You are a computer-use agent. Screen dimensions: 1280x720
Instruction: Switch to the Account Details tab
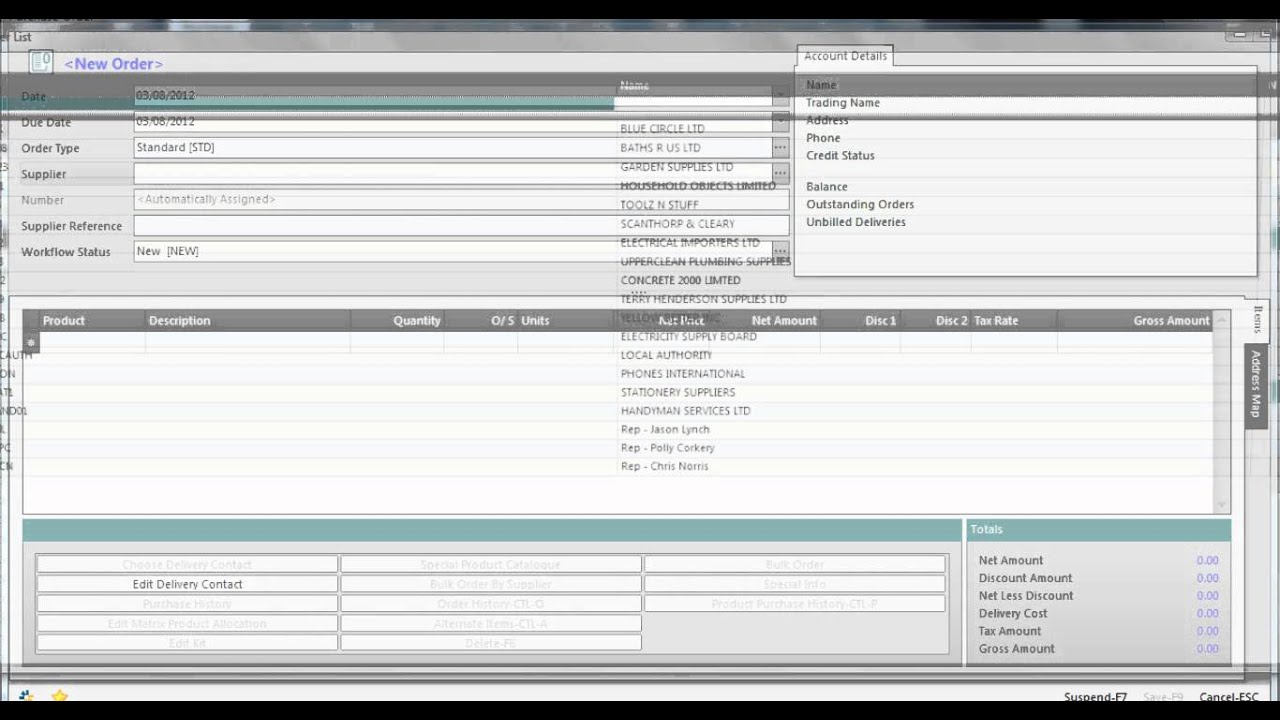click(x=845, y=56)
